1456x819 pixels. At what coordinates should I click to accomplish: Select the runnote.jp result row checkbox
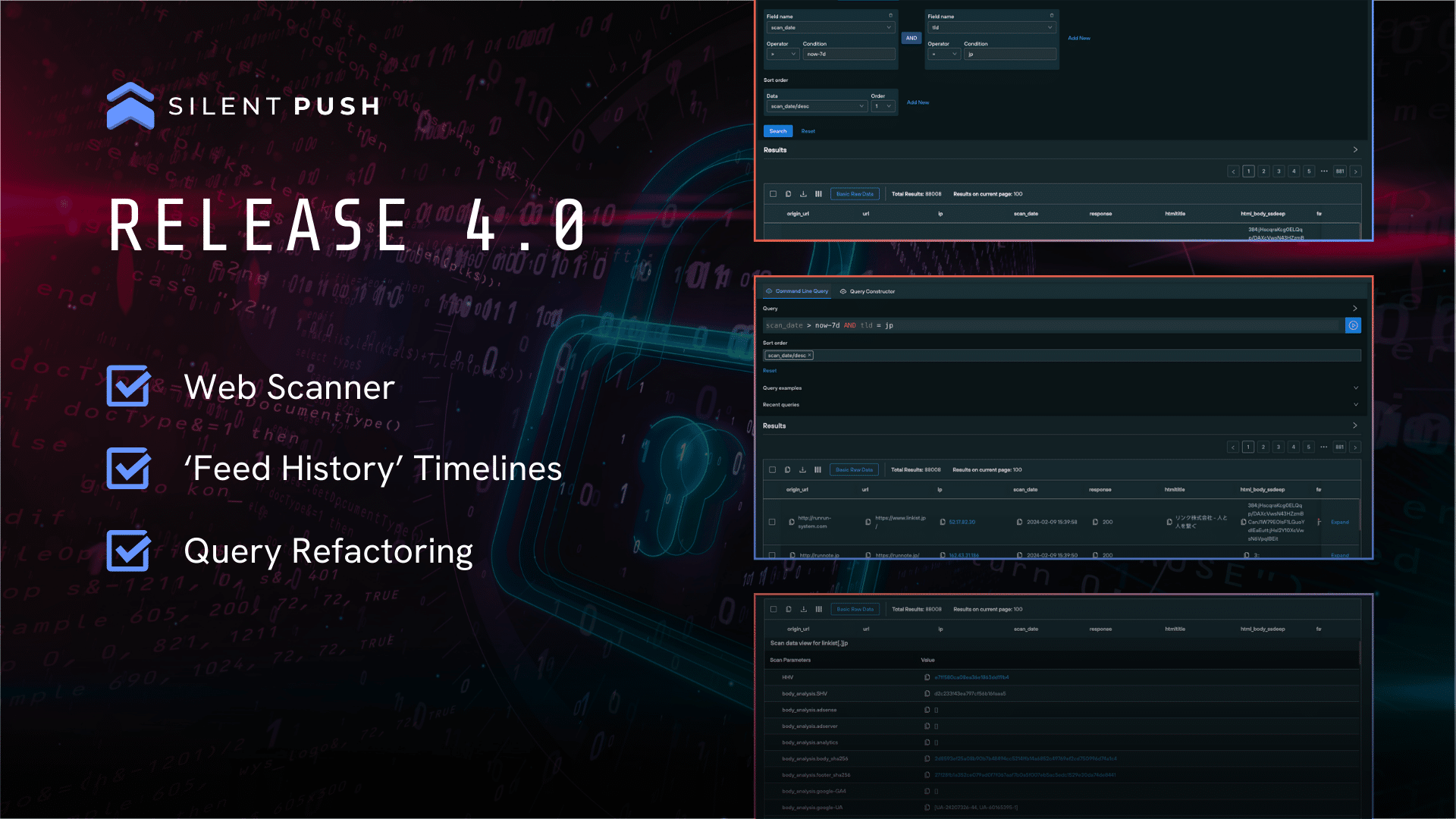tap(772, 555)
